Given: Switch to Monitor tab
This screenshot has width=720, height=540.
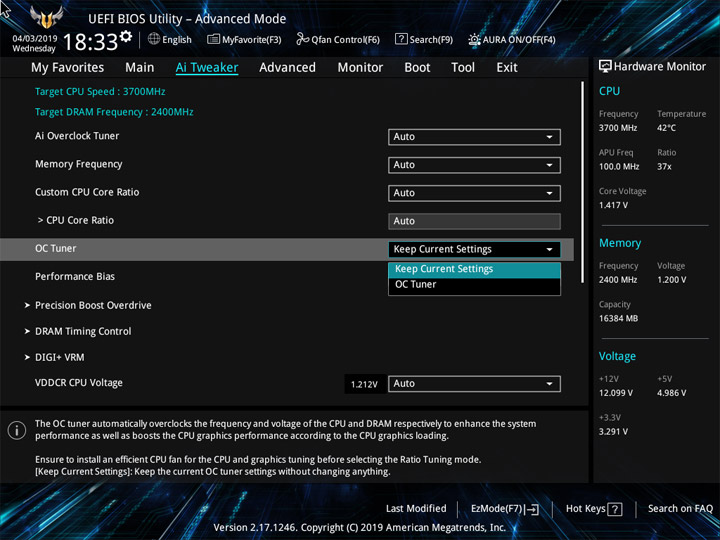Looking at the screenshot, I should [360, 68].
